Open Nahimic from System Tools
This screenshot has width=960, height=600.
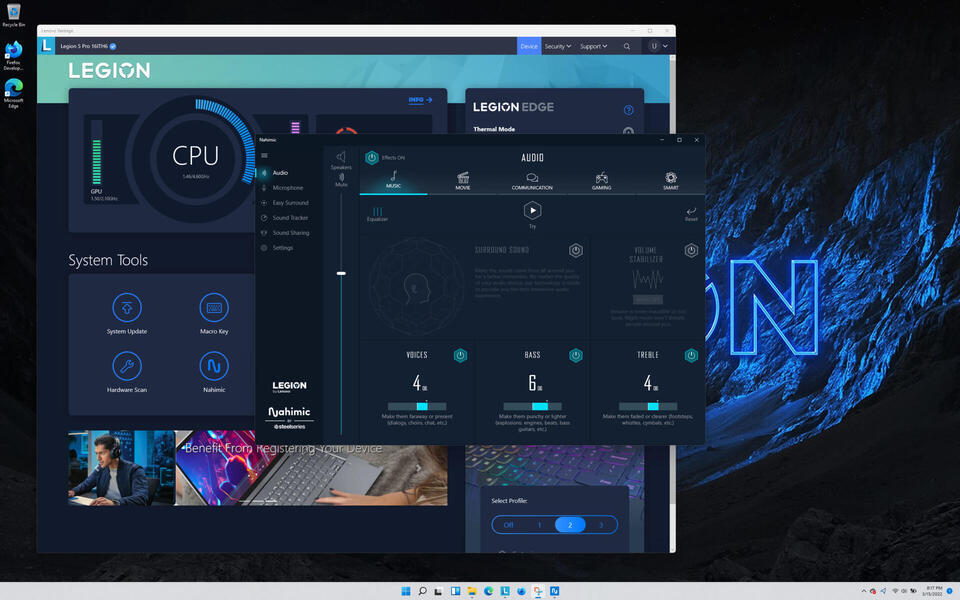[214, 372]
